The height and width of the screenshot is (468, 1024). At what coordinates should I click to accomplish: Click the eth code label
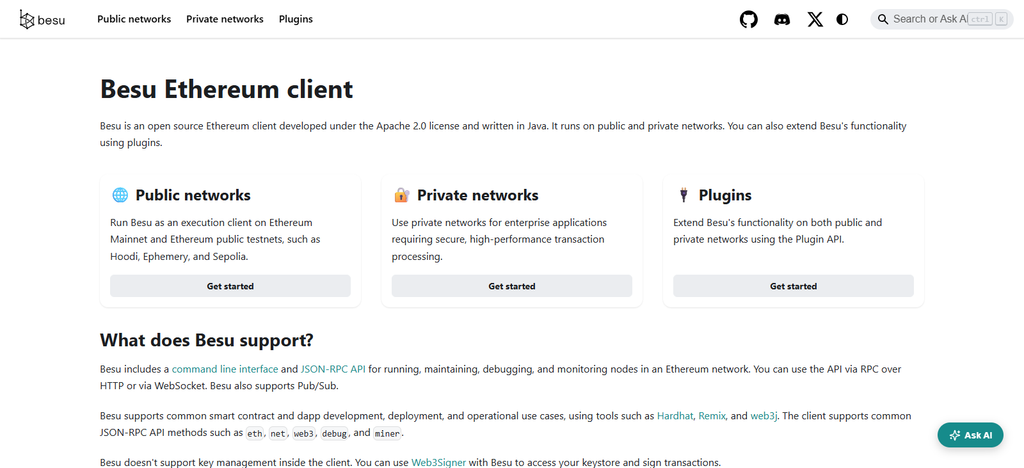click(x=254, y=433)
